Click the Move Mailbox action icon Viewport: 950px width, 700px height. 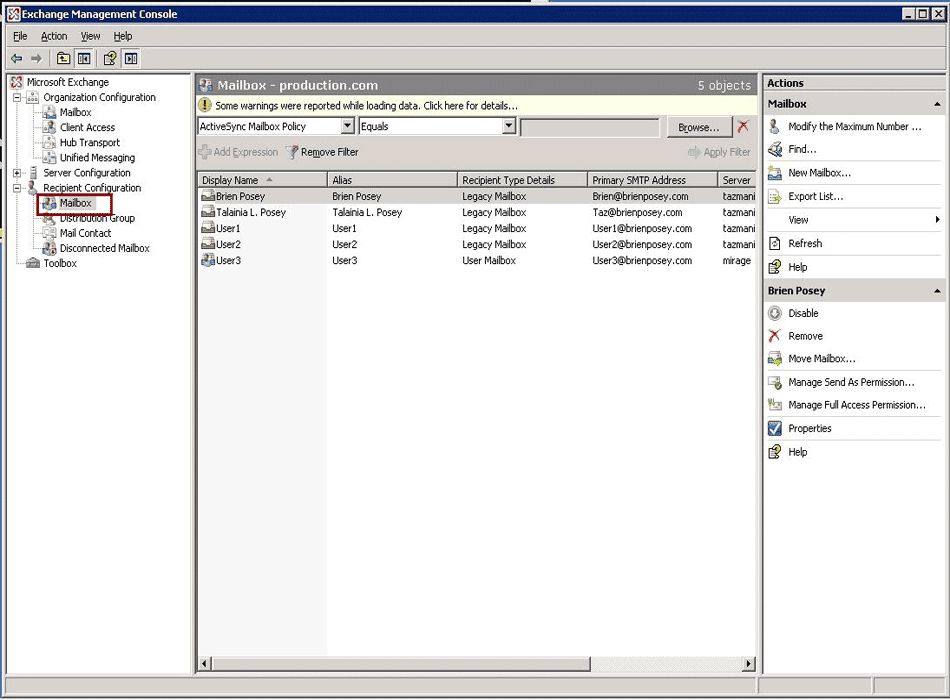tap(774, 359)
